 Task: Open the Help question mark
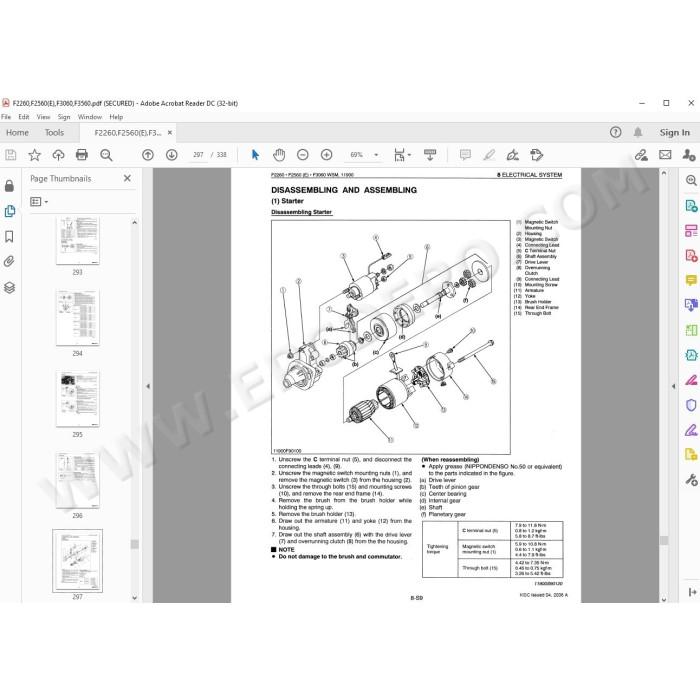point(615,132)
